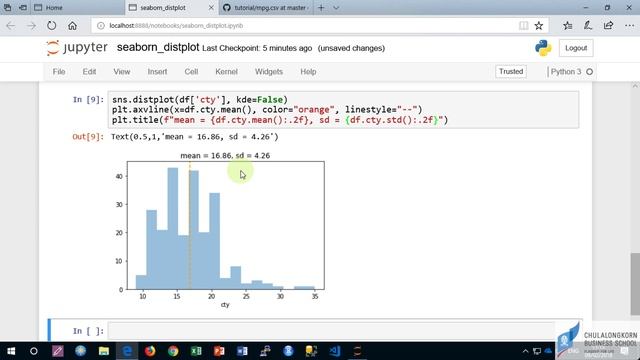Open PowerPoint from taskbar
The height and width of the screenshot is (360, 640).
219,351
